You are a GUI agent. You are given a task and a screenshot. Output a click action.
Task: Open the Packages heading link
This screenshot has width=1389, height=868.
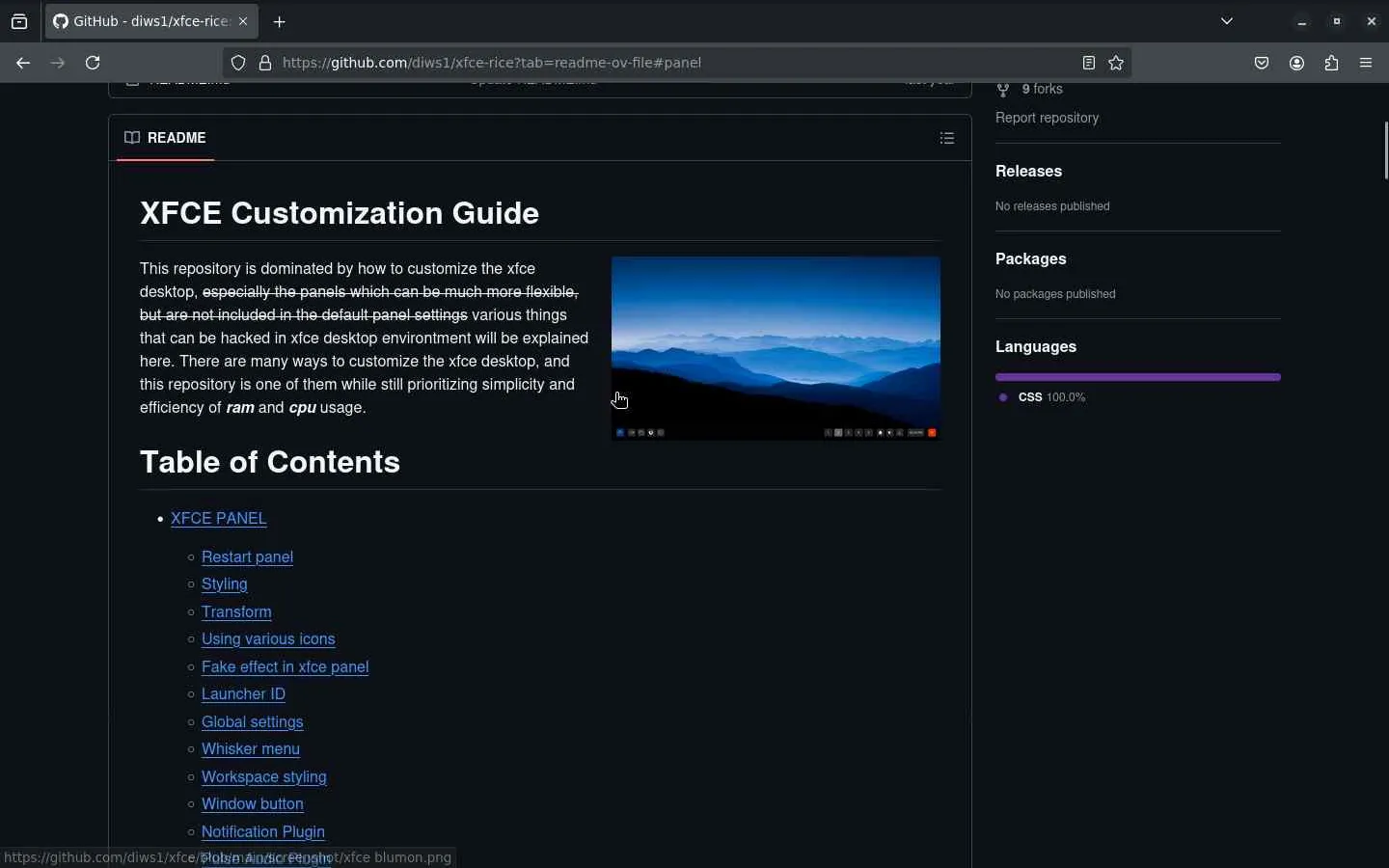pyautogui.click(x=1031, y=259)
